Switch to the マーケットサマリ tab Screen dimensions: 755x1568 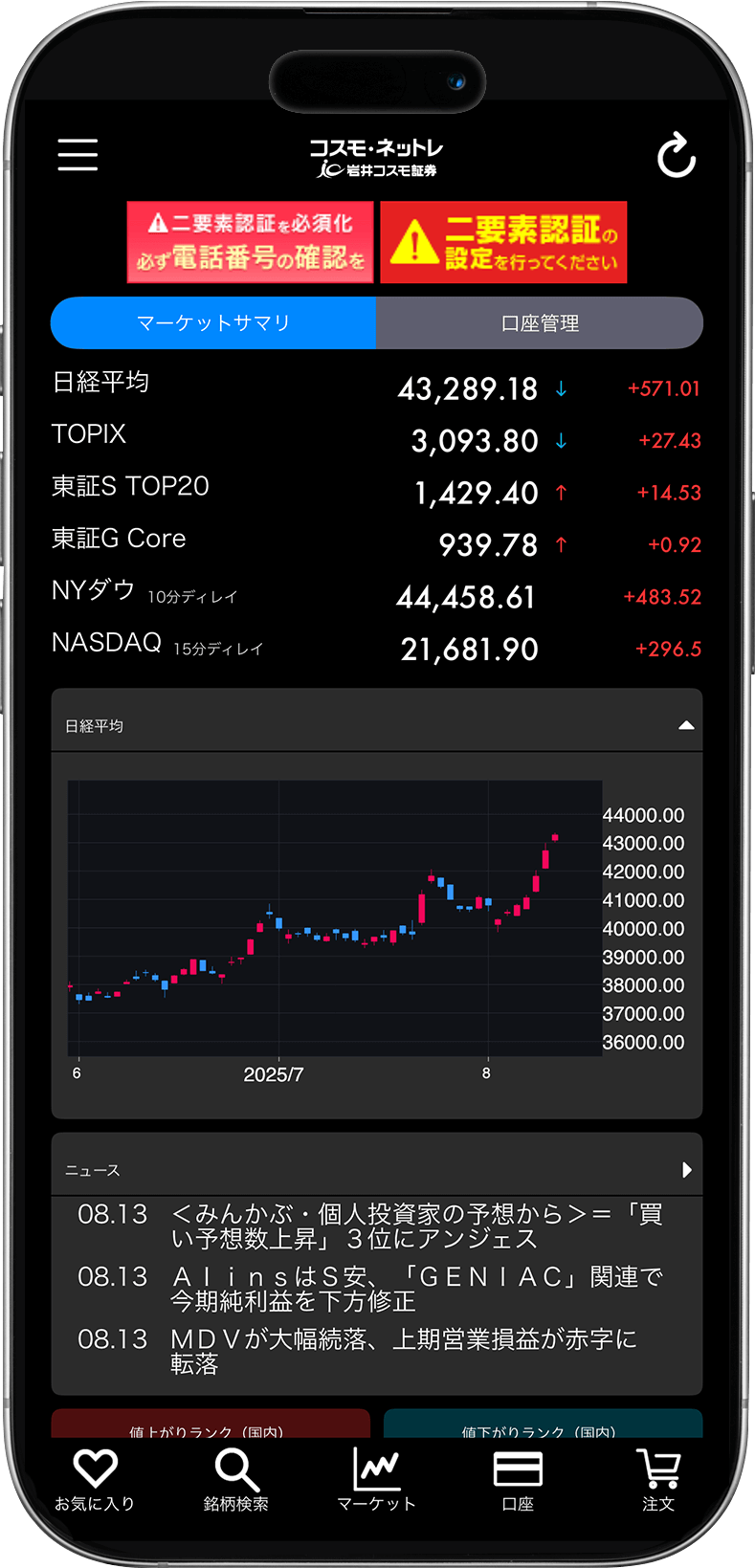pyautogui.click(x=213, y=323)
